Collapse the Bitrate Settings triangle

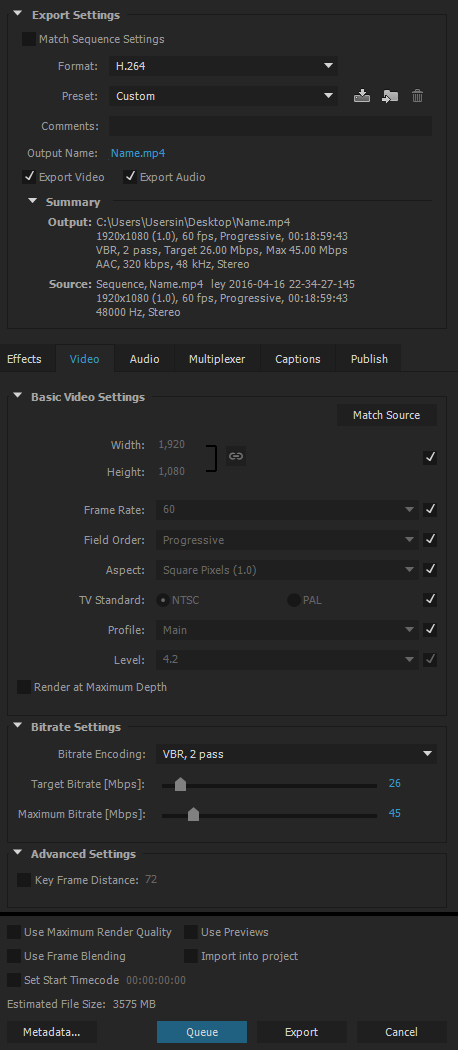point(17,726)
